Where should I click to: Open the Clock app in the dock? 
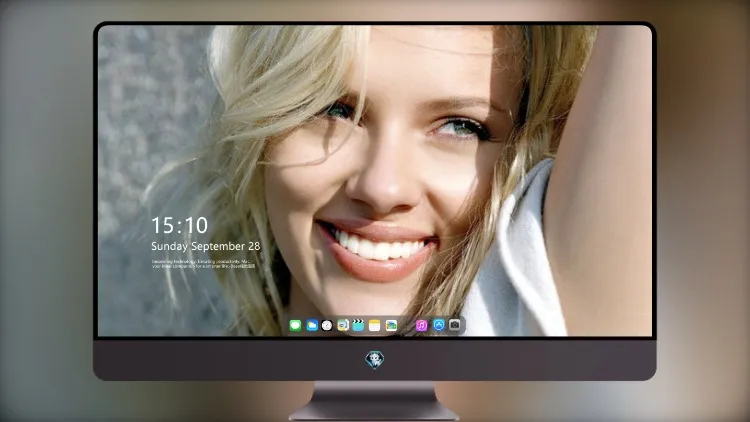tap(327, 326)
